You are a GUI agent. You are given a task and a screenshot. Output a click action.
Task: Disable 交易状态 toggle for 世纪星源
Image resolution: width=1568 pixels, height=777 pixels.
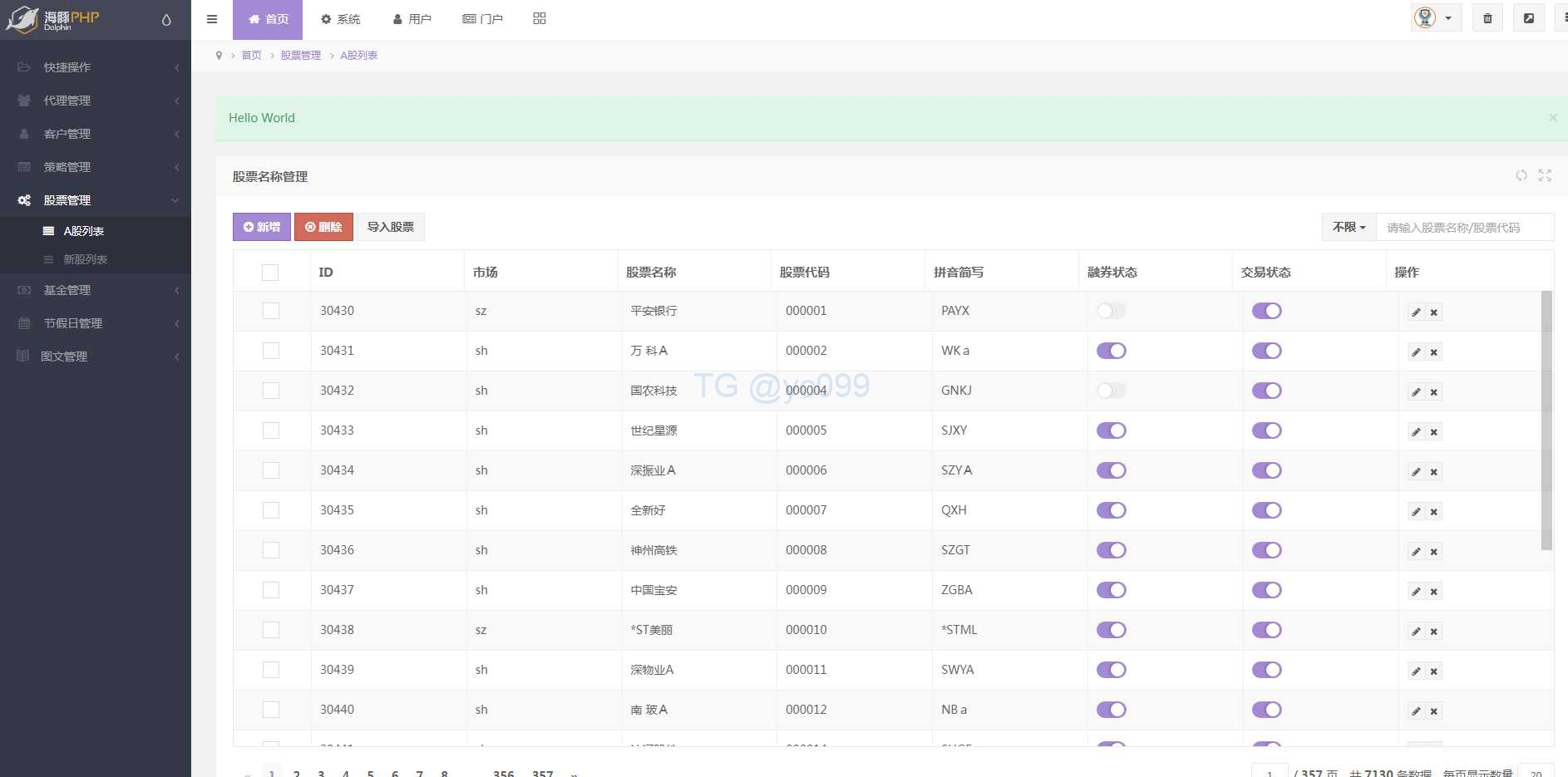[x=1266, y=430]
